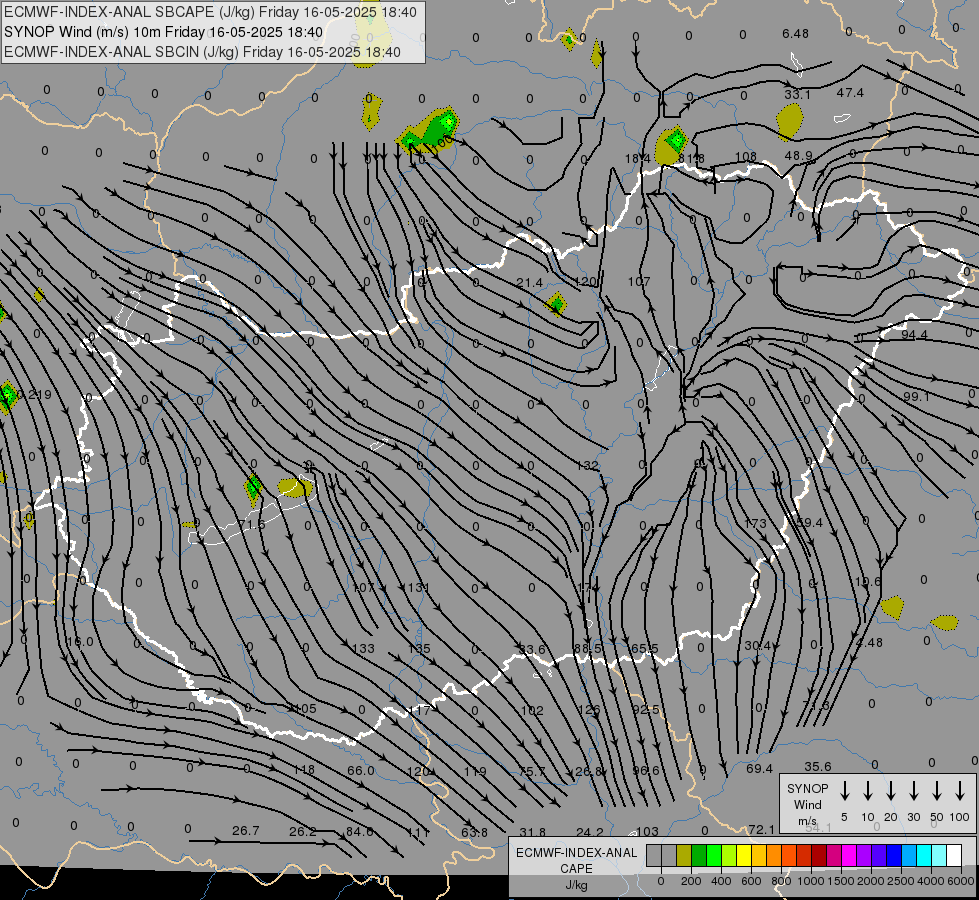This screenshot has width=979, height=900.
Task: Click the 133 value on the map
Action: click(363, 648)
